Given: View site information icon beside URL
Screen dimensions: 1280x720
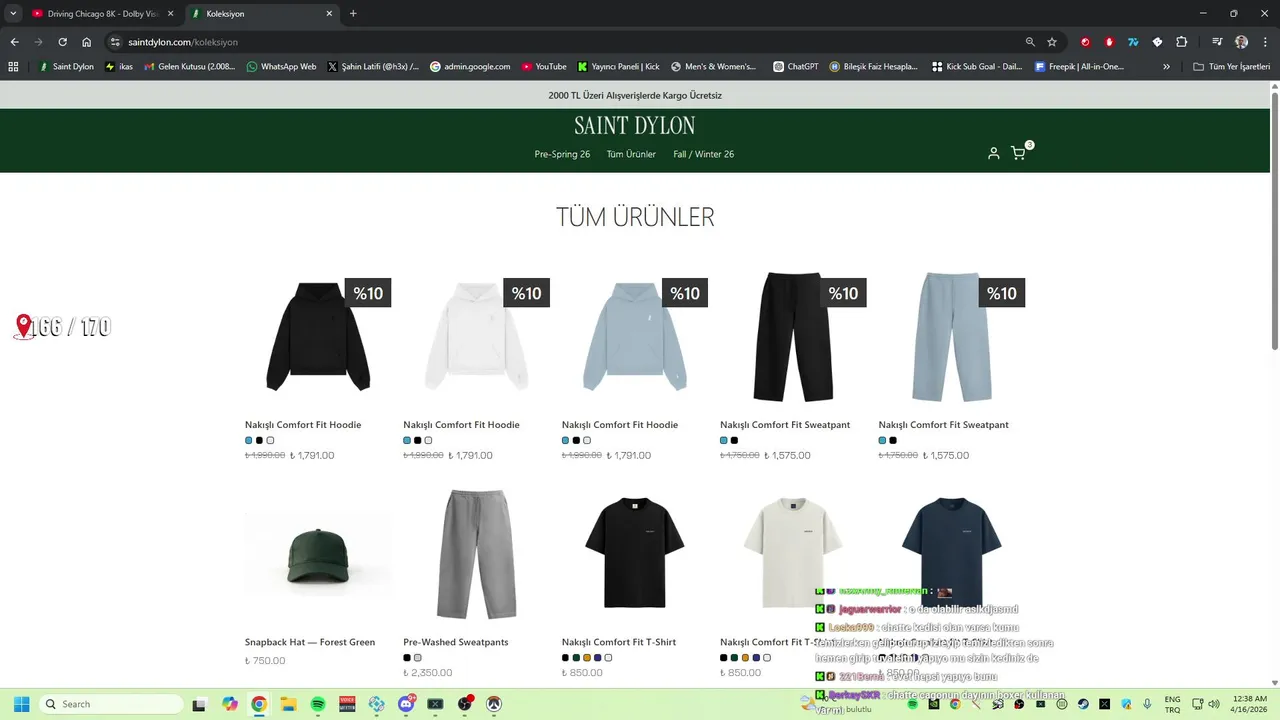Looking at the screenshot, I should tap(115, 42).
